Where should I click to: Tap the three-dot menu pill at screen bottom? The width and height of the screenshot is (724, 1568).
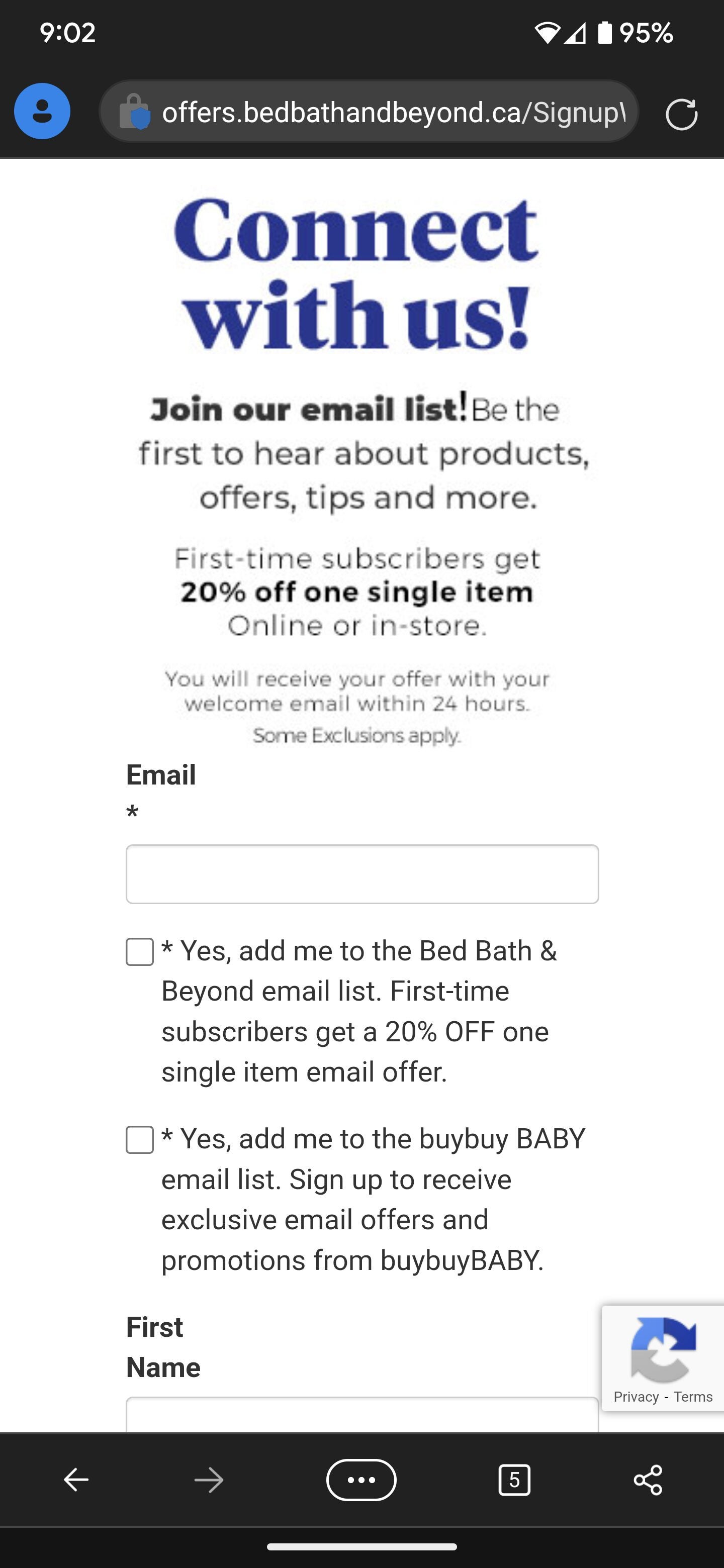361,1481
